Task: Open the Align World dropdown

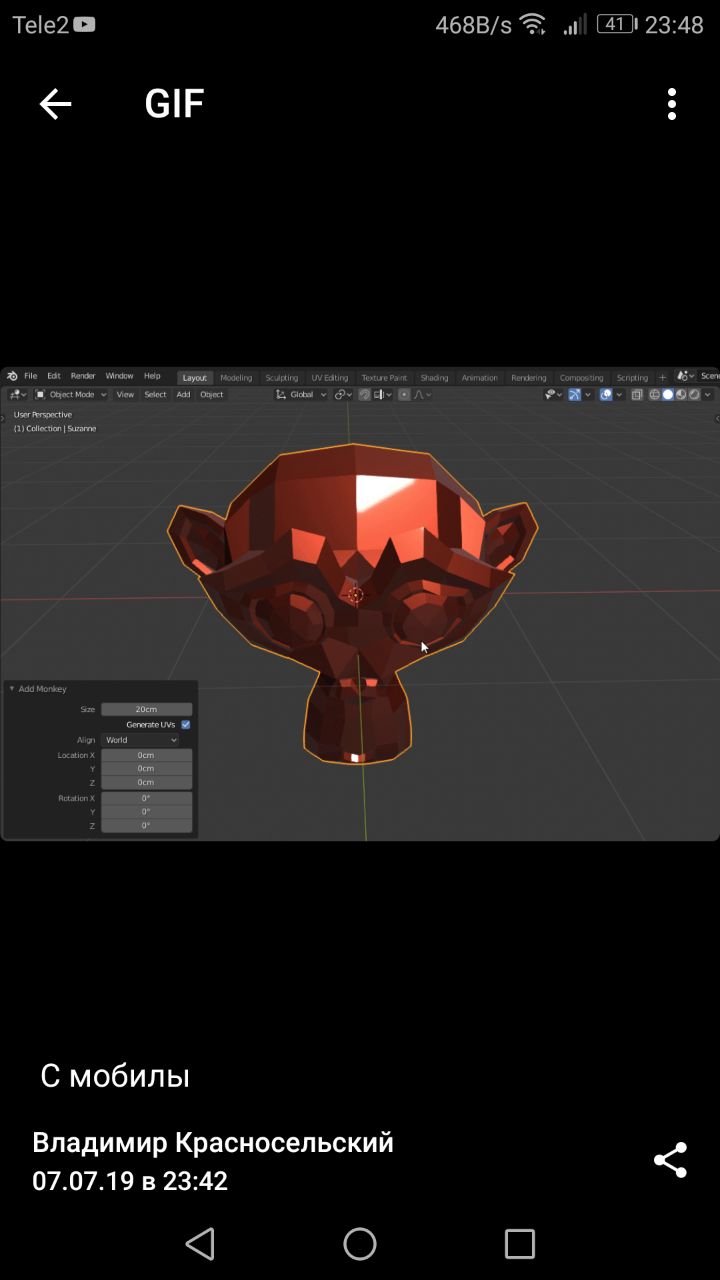Action: (140, 740)
